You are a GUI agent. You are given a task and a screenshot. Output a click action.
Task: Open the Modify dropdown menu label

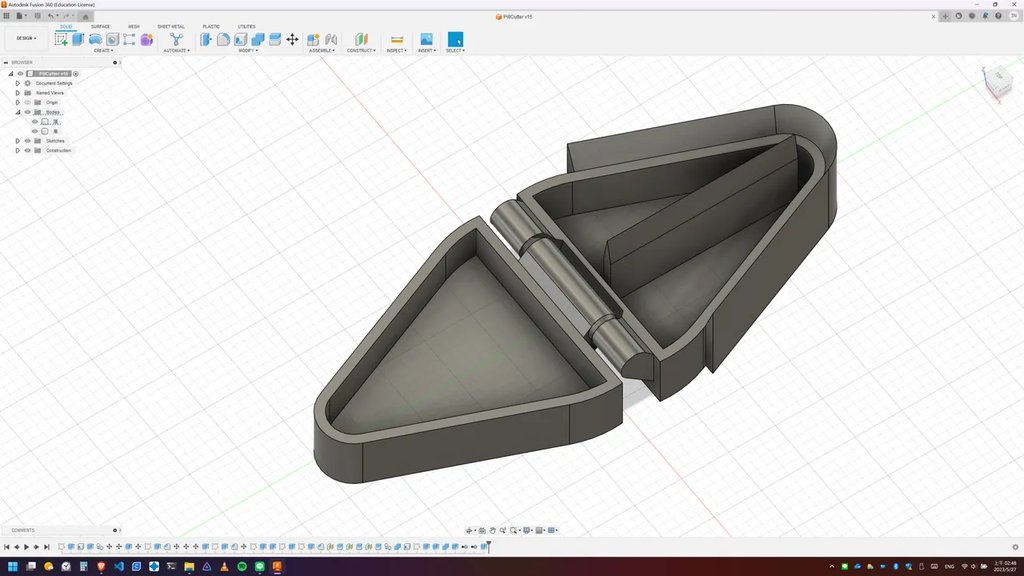[247, 50]
